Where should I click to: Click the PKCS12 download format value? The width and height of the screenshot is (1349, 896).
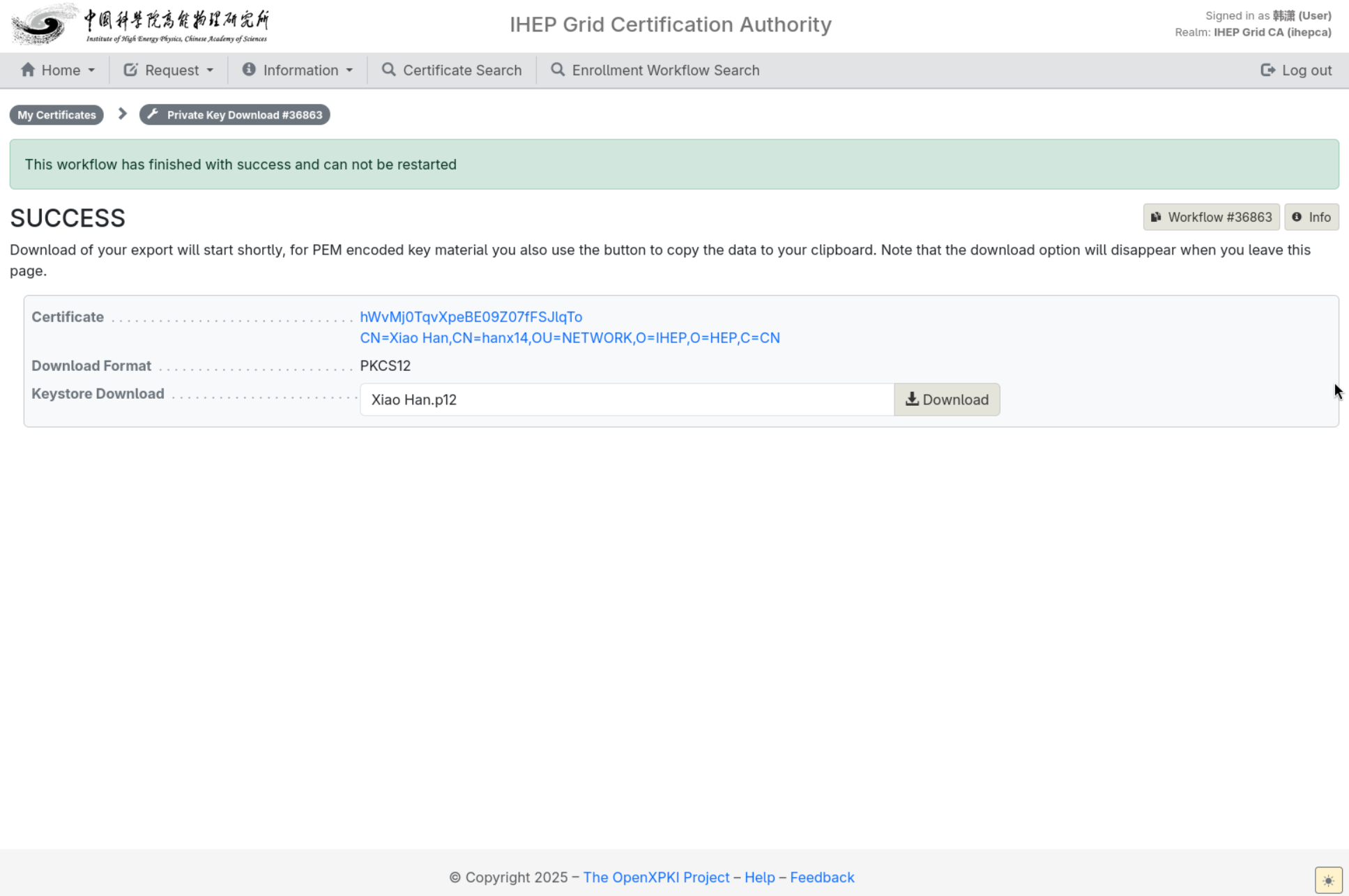(386, 366)
